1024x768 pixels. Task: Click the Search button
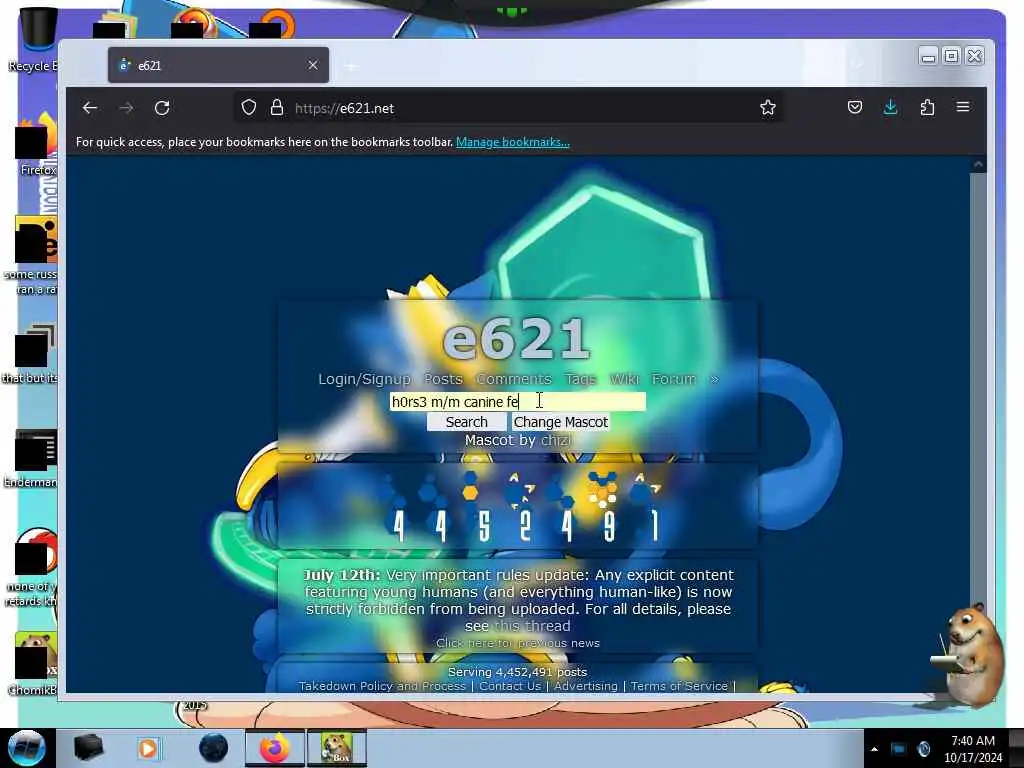click(466, 422)
